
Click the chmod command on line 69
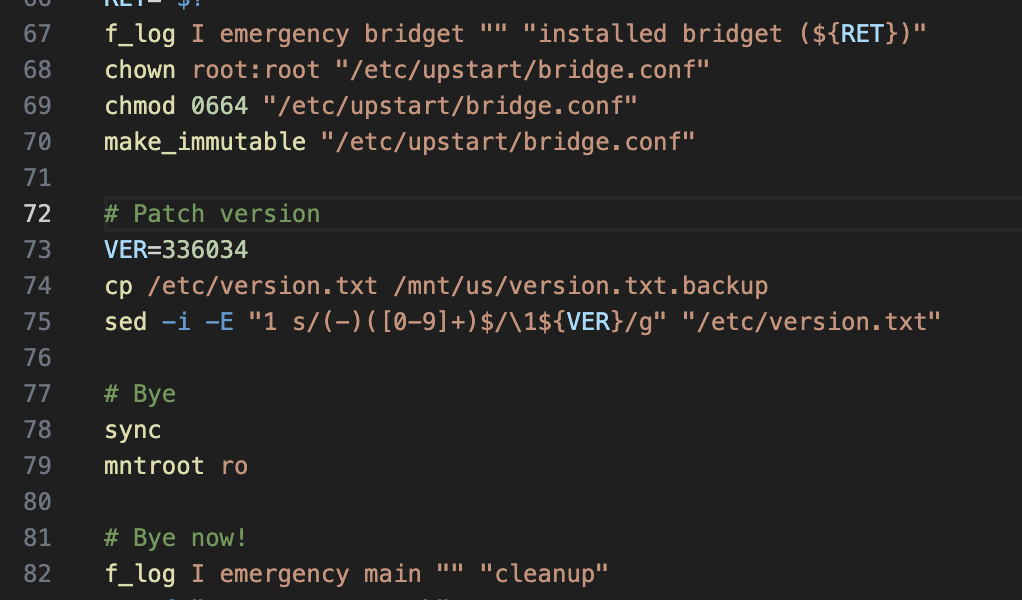pos(140,106)
